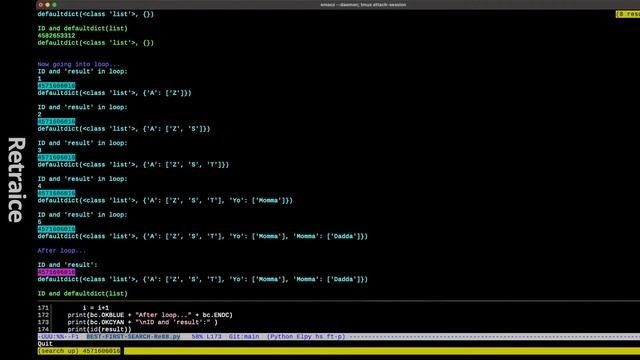Click code line 'print(id(result))'
The width and height of the screenshot is (640, 360).
click(100, 329)
